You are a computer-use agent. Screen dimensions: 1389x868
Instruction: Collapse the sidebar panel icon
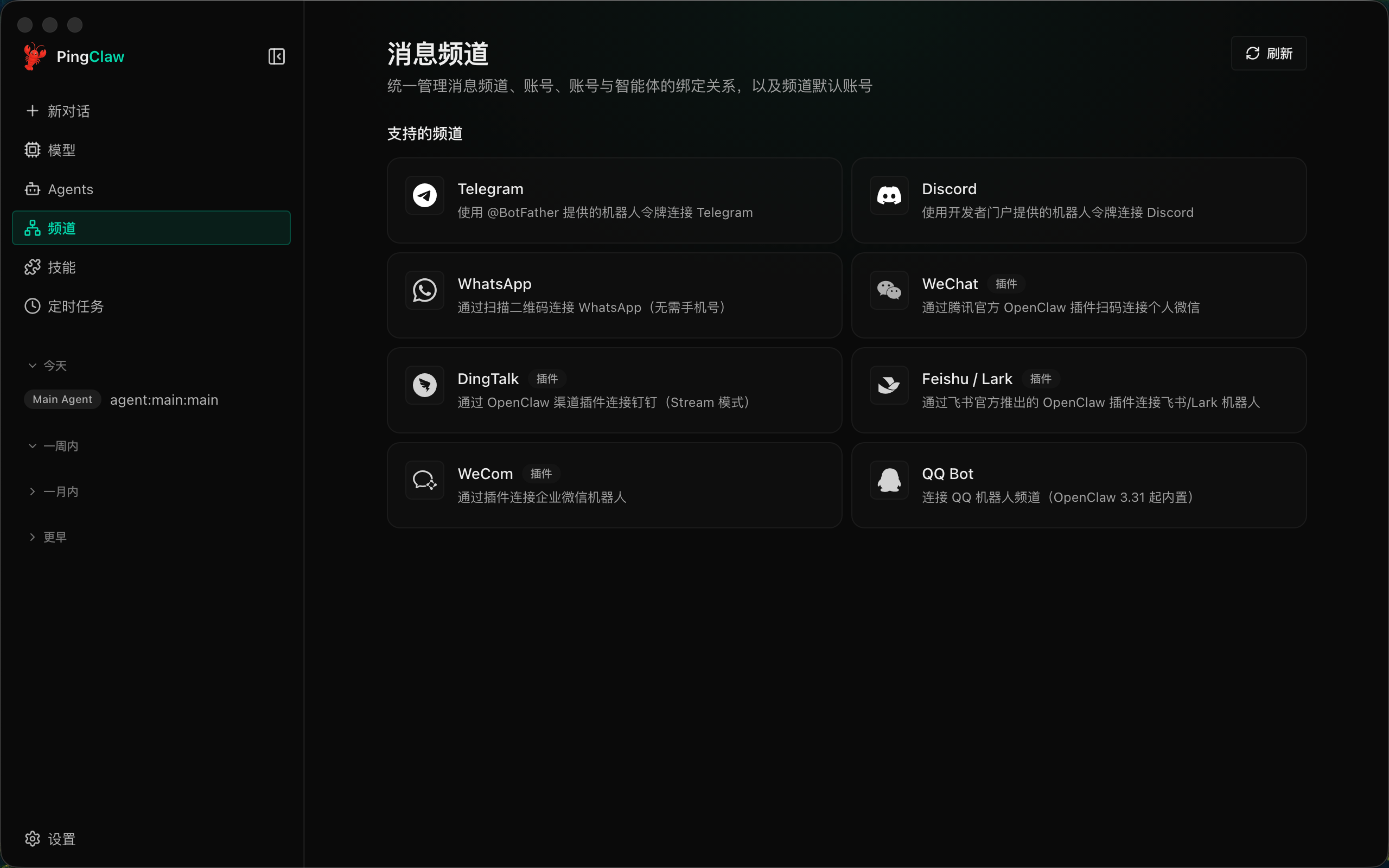coord(277,56)
